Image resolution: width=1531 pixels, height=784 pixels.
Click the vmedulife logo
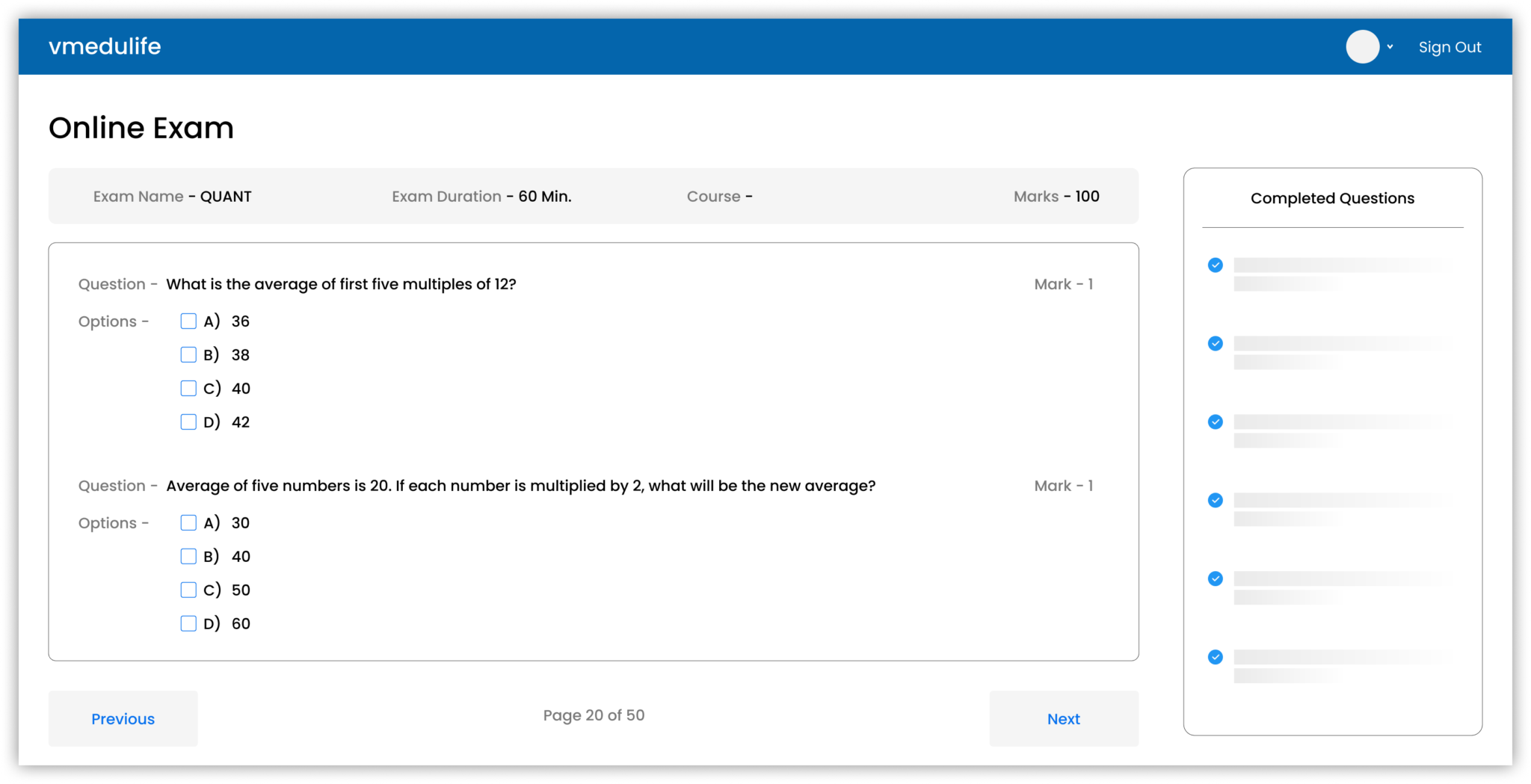click(105, 46)
